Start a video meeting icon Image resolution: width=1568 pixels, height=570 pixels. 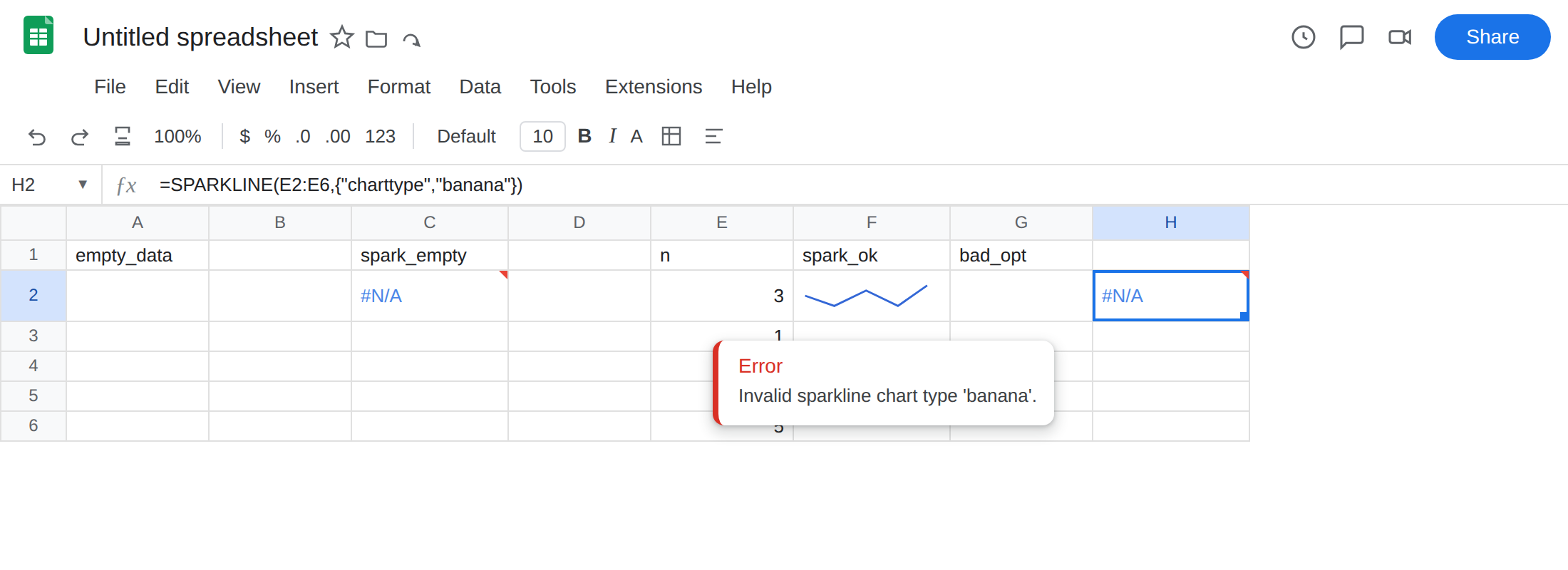(1400, 37)
